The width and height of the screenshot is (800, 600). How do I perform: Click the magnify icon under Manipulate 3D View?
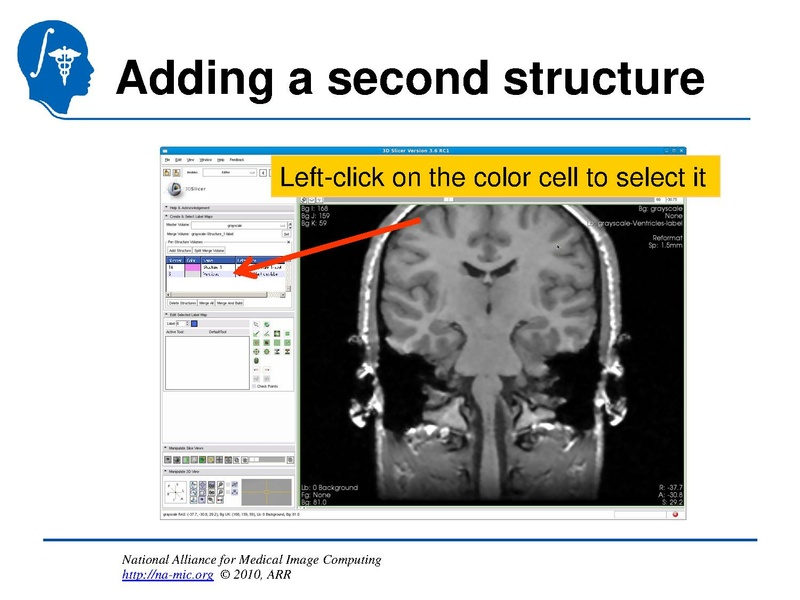pyautogui.click(x=220, y=485)
